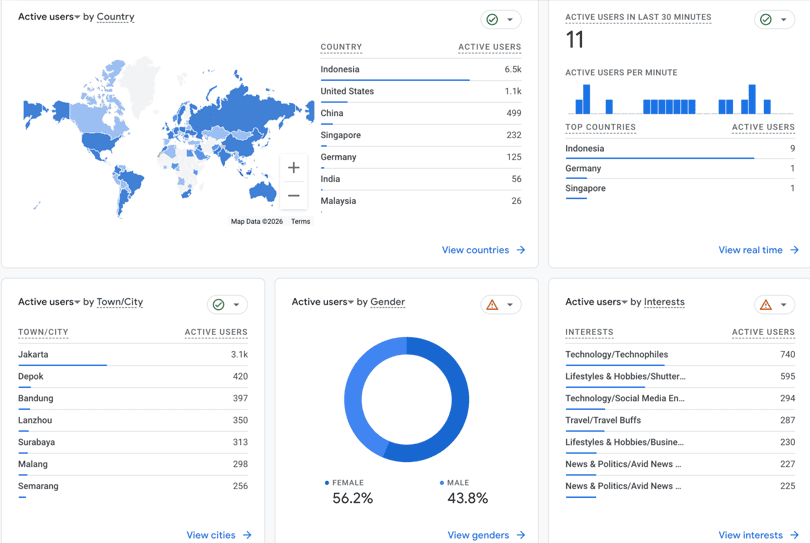Select Surabaya city row
Image resolution: width=810 pixels, height=543 pixels.
[x=133, y=443]
